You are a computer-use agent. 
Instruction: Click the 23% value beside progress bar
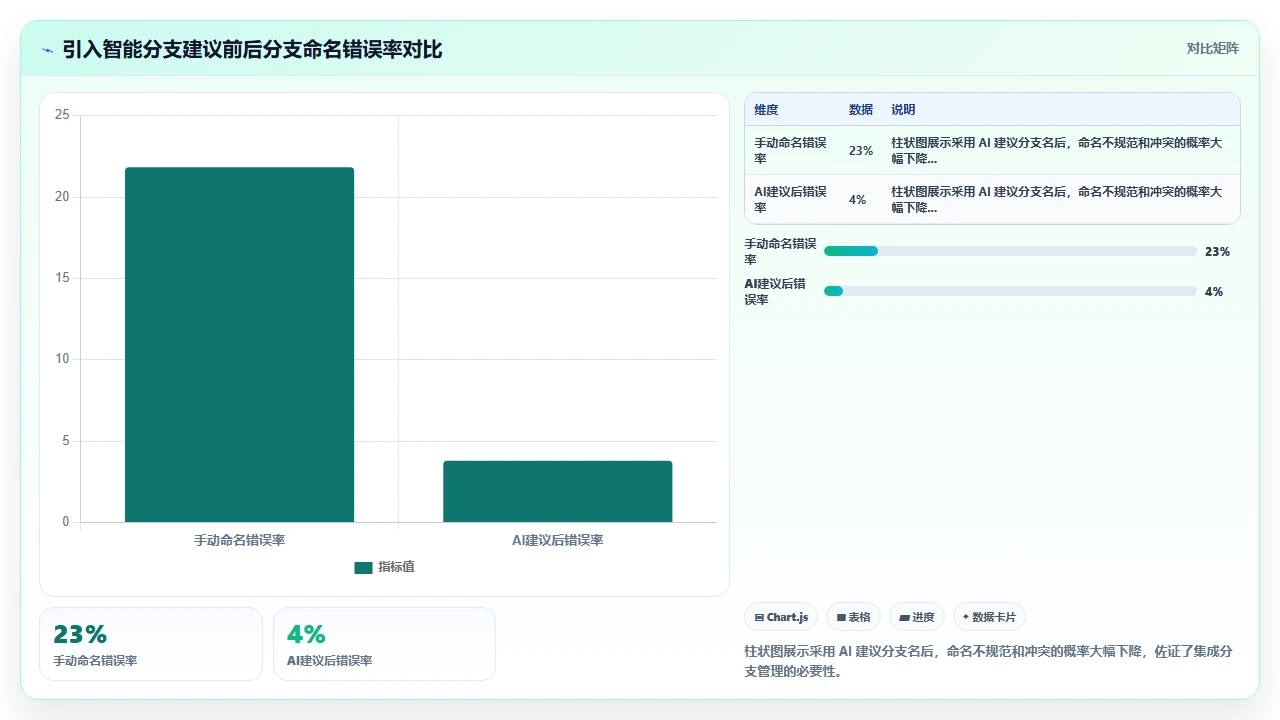[1217, 252]
